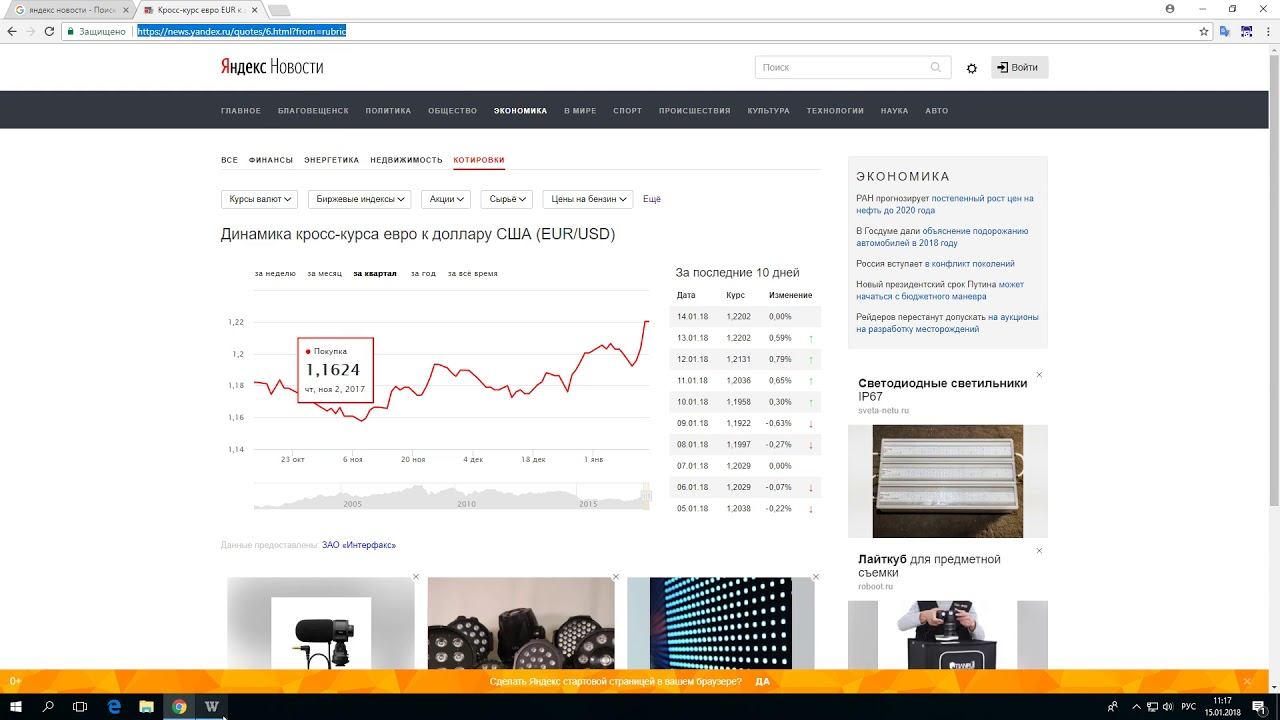
Task: Show hidden system tray icons
Action: [x=1137, y=706]
